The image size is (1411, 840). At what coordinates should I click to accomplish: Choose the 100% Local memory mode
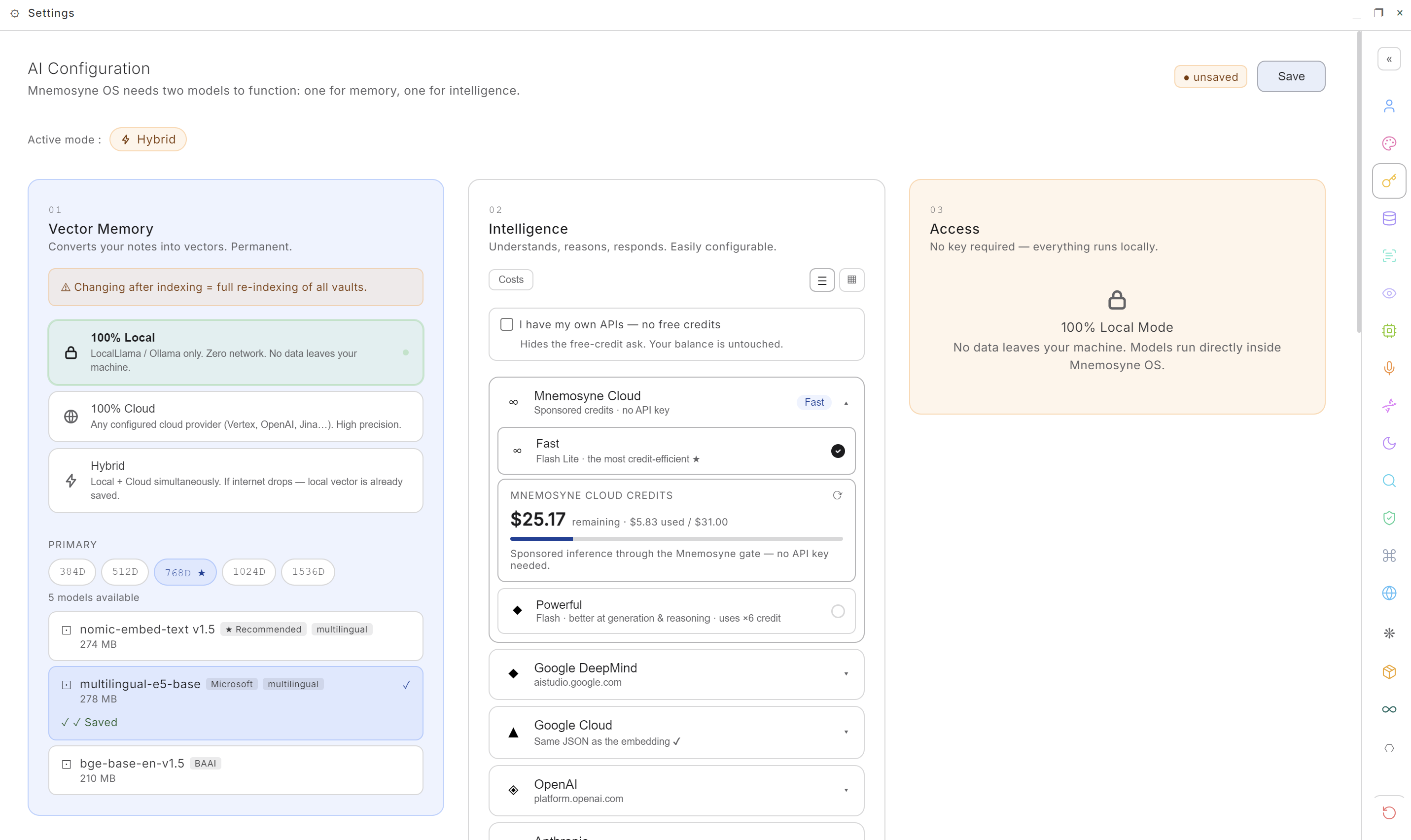(x=236, y=352)
